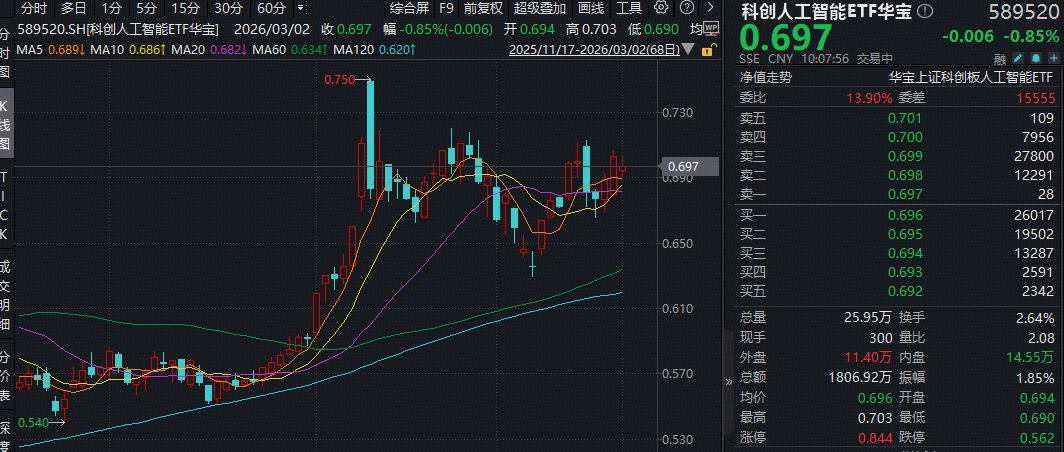The image size is (1064, 452).
Task: Click 委比 value 13.90%
Action: click(869, 98)
